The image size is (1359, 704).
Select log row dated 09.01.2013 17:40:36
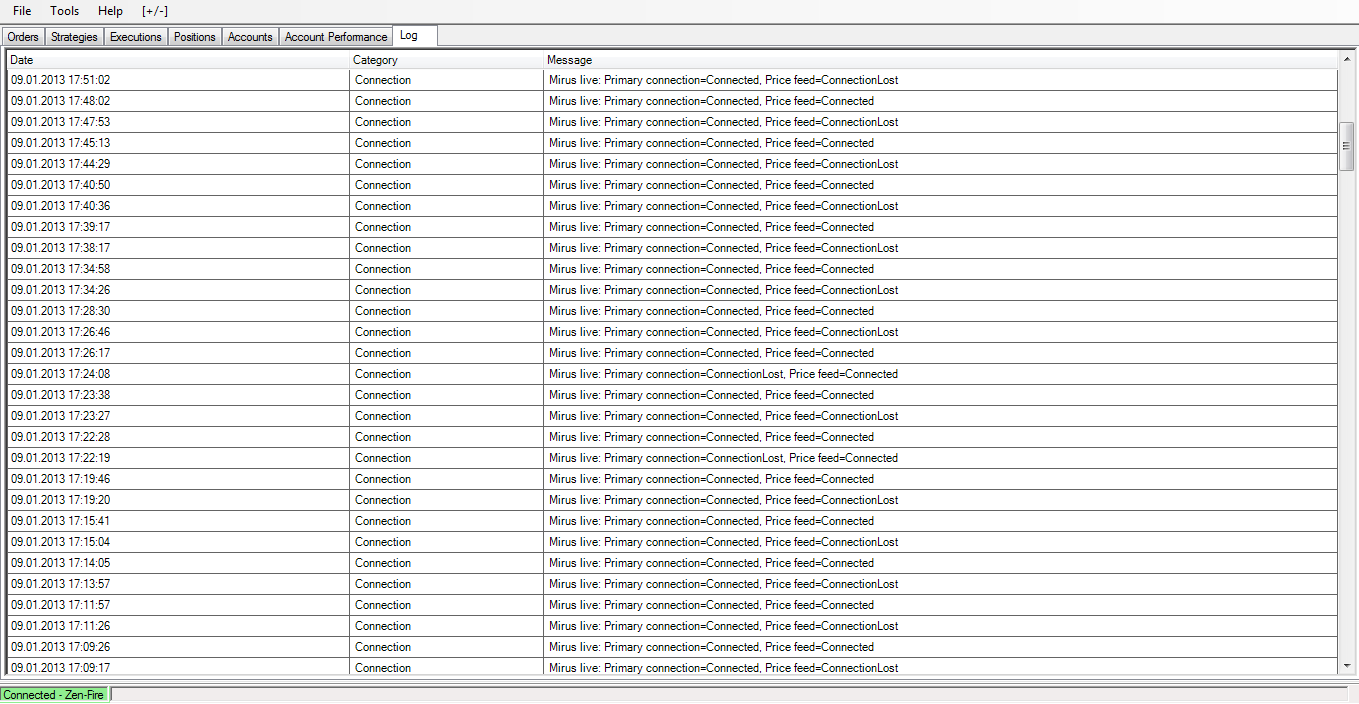click(x=672, y=206)
